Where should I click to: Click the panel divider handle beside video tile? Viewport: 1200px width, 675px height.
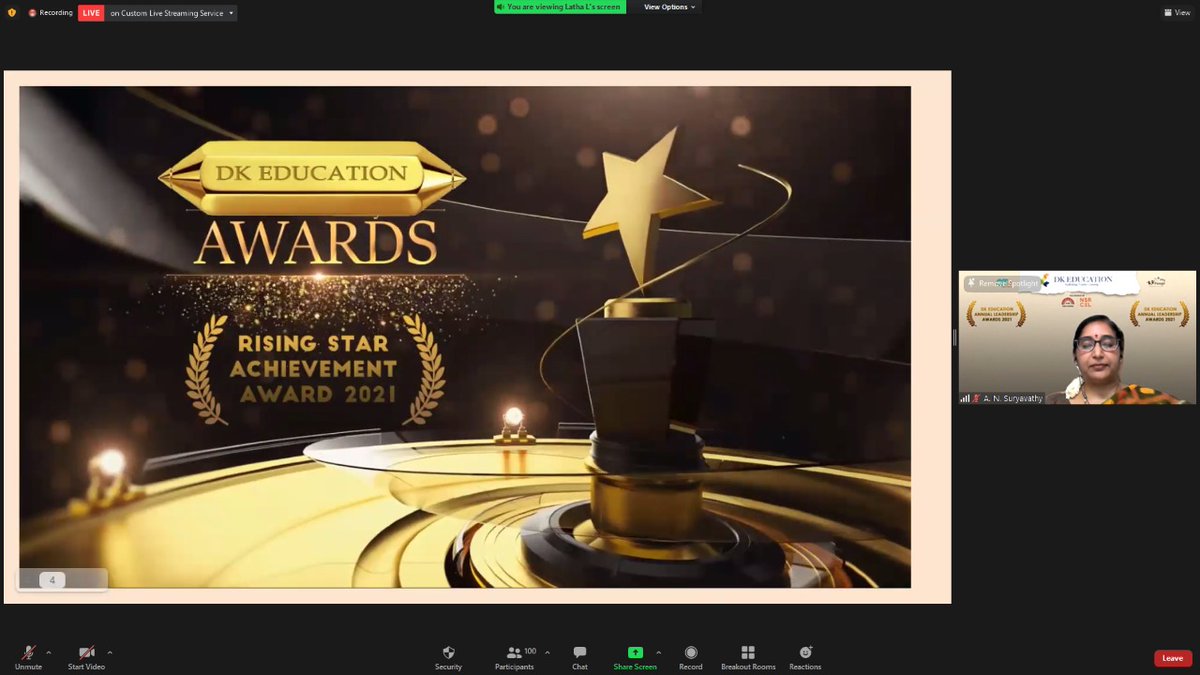coord(954,338)
